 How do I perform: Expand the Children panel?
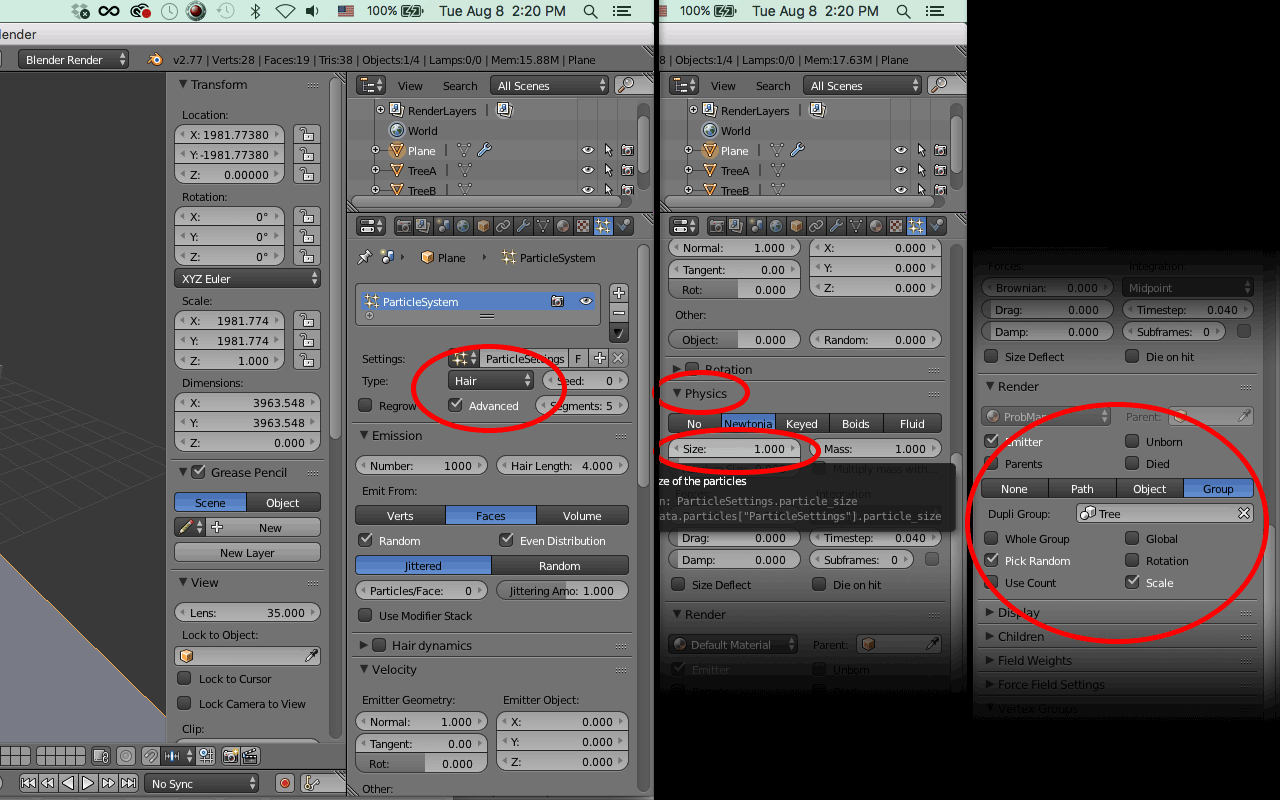990,636
